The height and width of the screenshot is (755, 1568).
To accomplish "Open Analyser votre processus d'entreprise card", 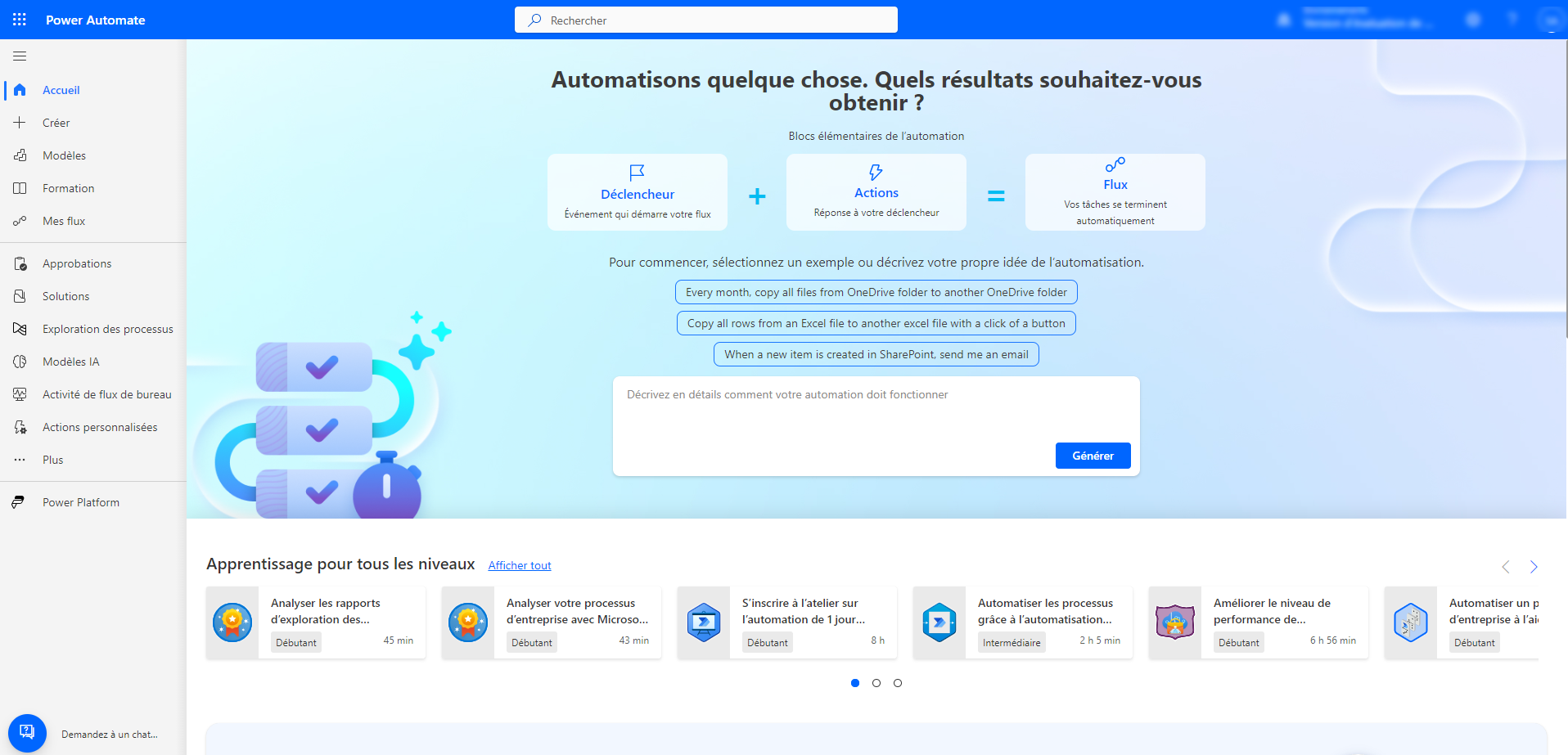I will coord(552,622).
